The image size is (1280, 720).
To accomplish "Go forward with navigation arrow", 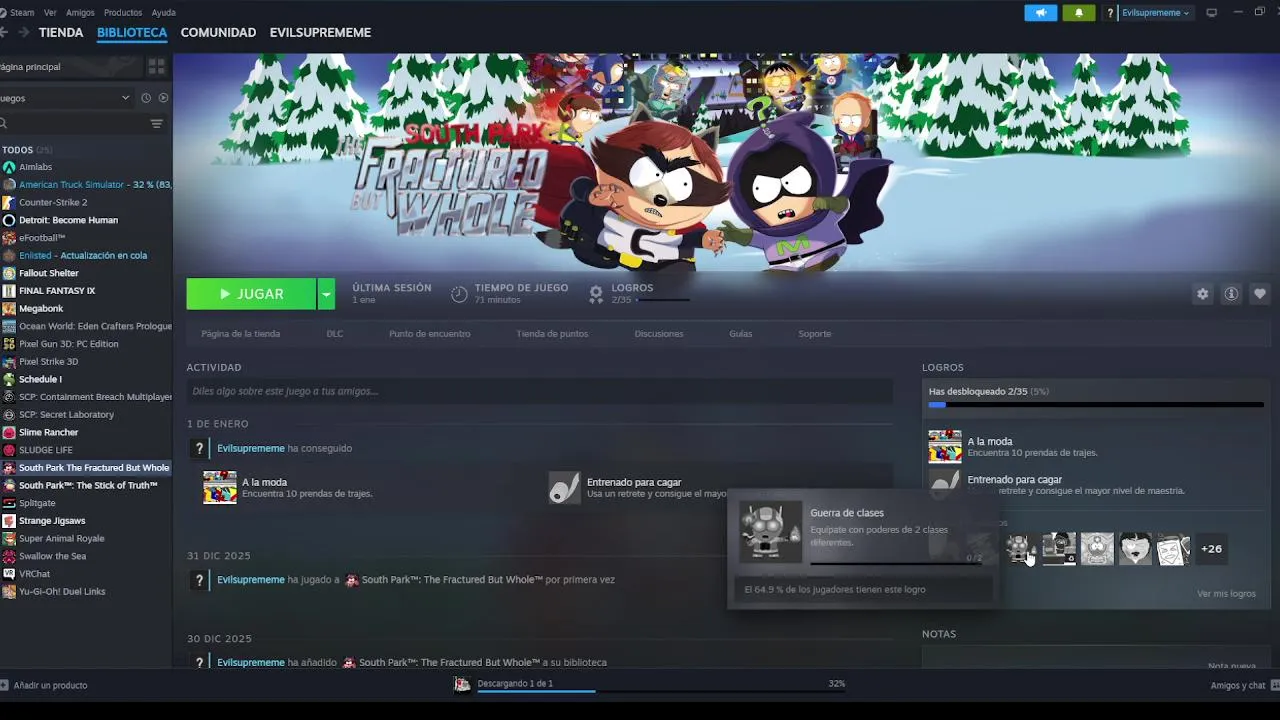I will [23, 32].
